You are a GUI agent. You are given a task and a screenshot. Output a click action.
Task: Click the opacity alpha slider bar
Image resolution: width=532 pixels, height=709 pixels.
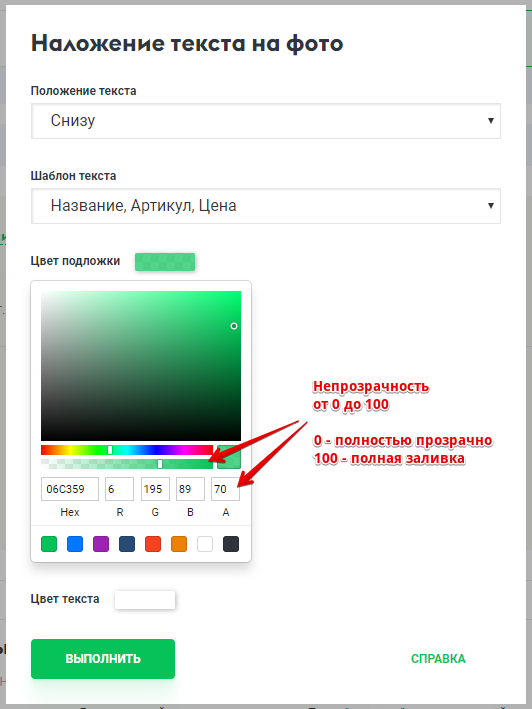point(127,464)
